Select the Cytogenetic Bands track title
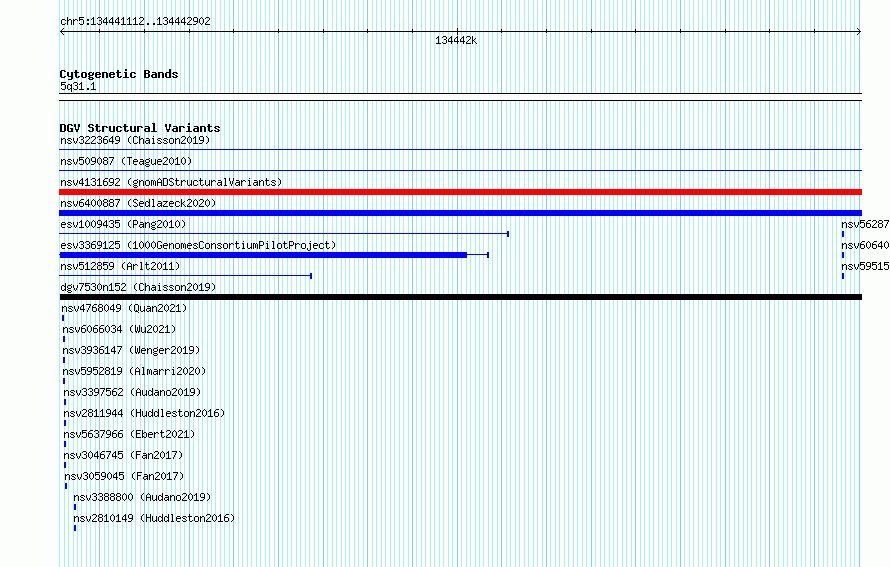 (x=119, y=74)
